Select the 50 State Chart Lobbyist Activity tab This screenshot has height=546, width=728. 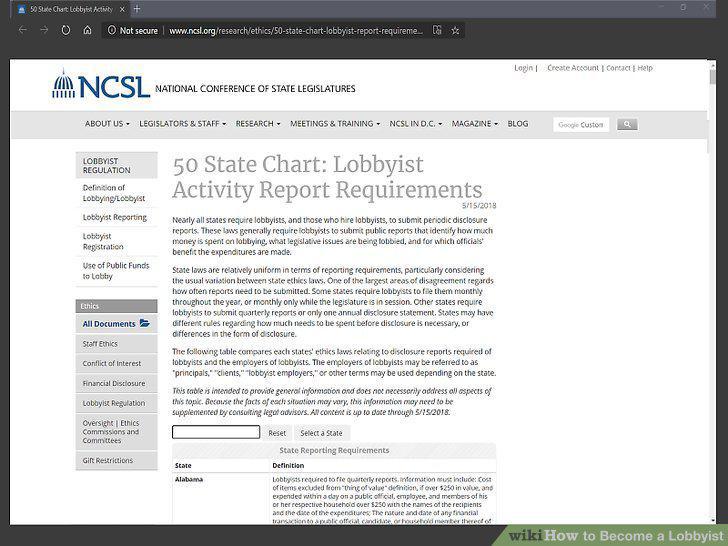[71, 9]
